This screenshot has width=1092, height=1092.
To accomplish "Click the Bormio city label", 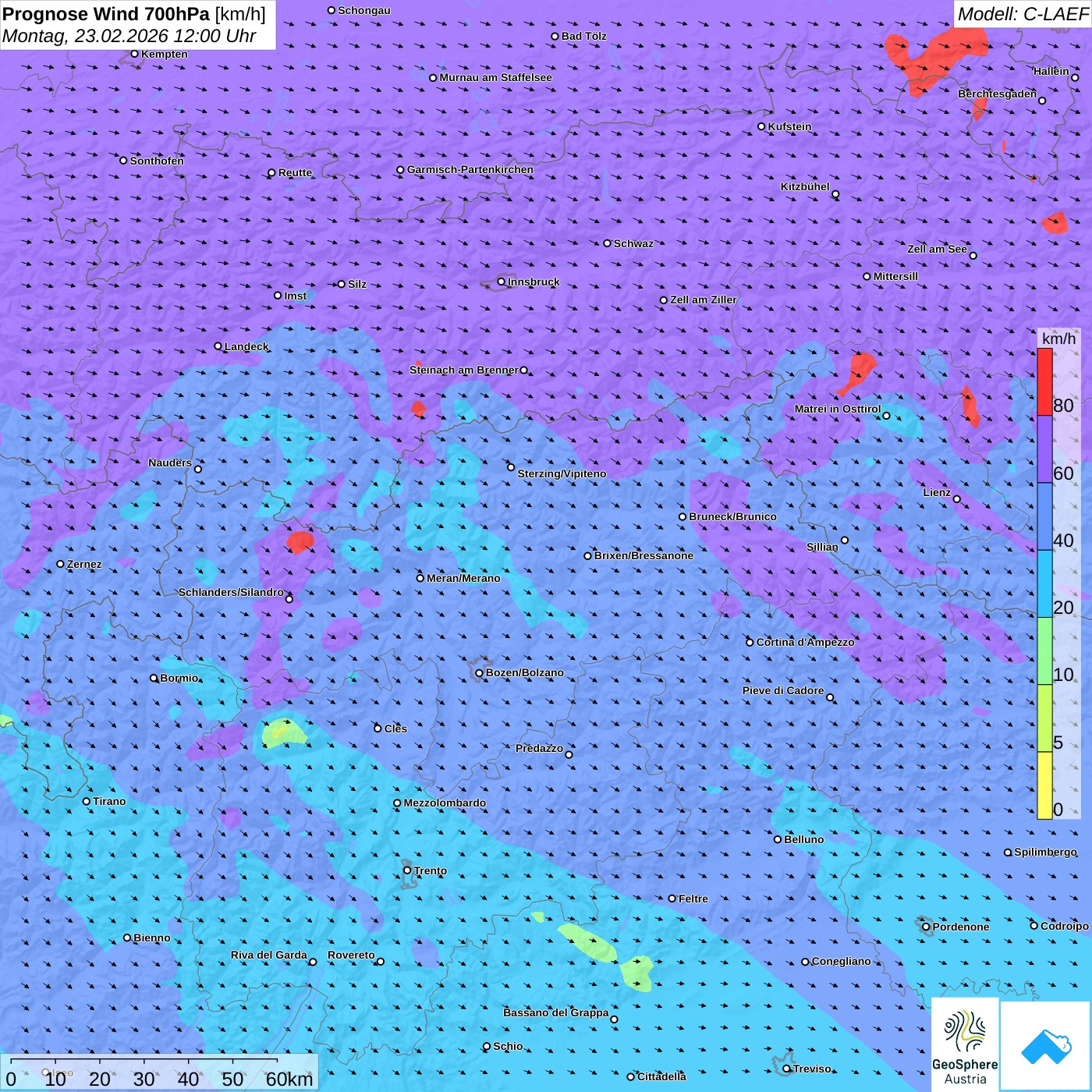I will coord(179,678).
